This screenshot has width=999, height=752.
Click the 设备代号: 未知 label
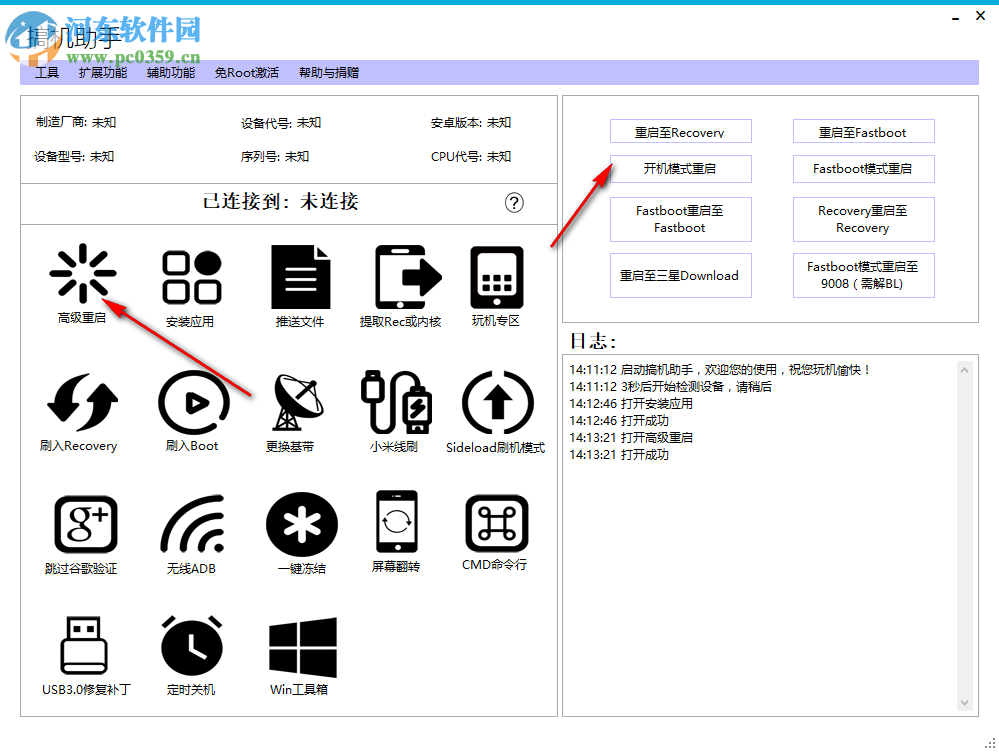(x=281, y=123)
